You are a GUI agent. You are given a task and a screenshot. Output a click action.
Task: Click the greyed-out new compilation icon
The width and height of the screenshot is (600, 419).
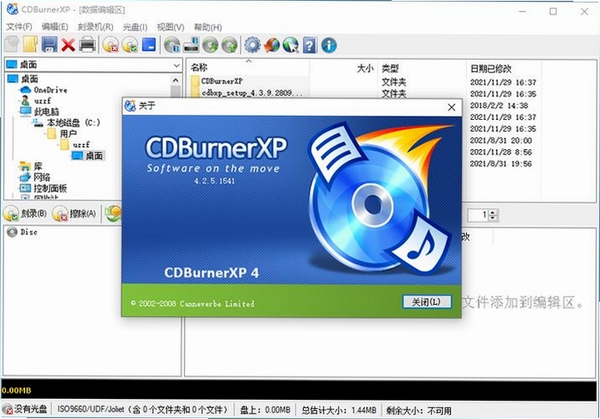tap(12, 45)
